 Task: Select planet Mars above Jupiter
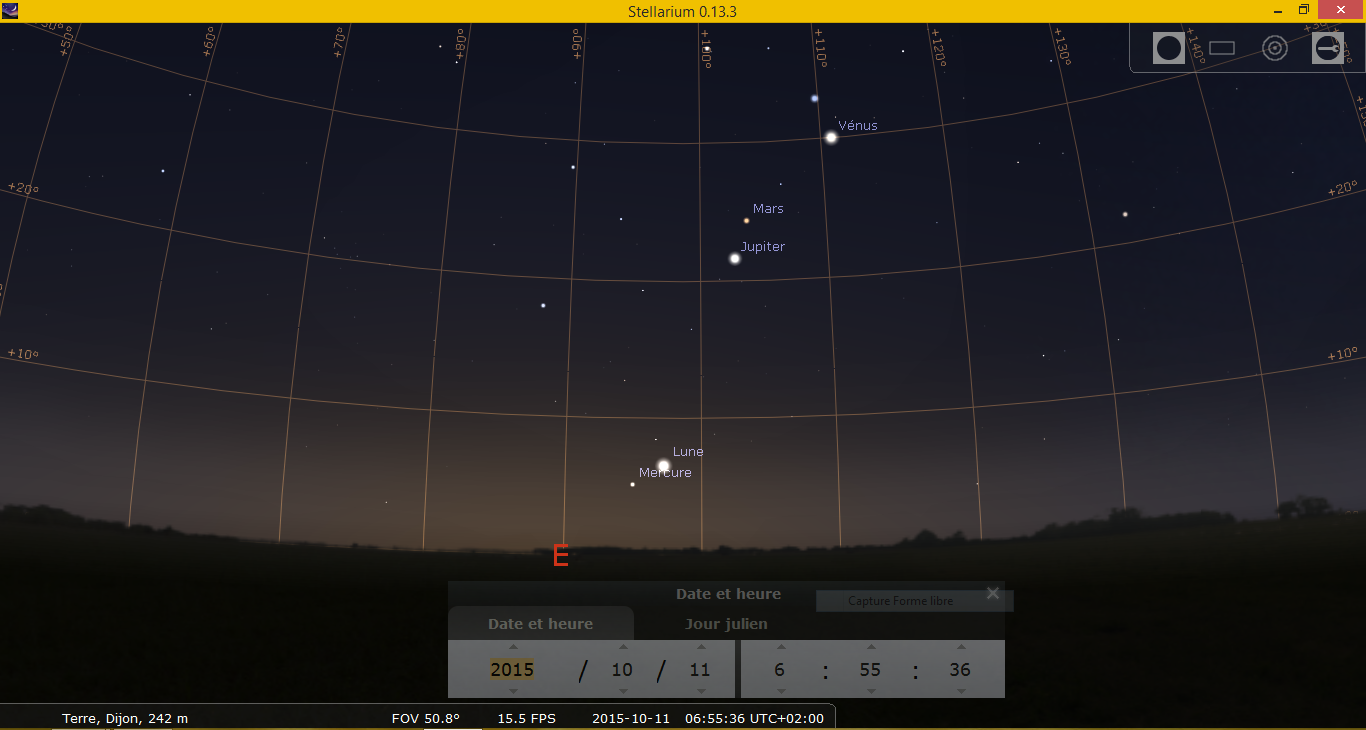tap(746, 220)
